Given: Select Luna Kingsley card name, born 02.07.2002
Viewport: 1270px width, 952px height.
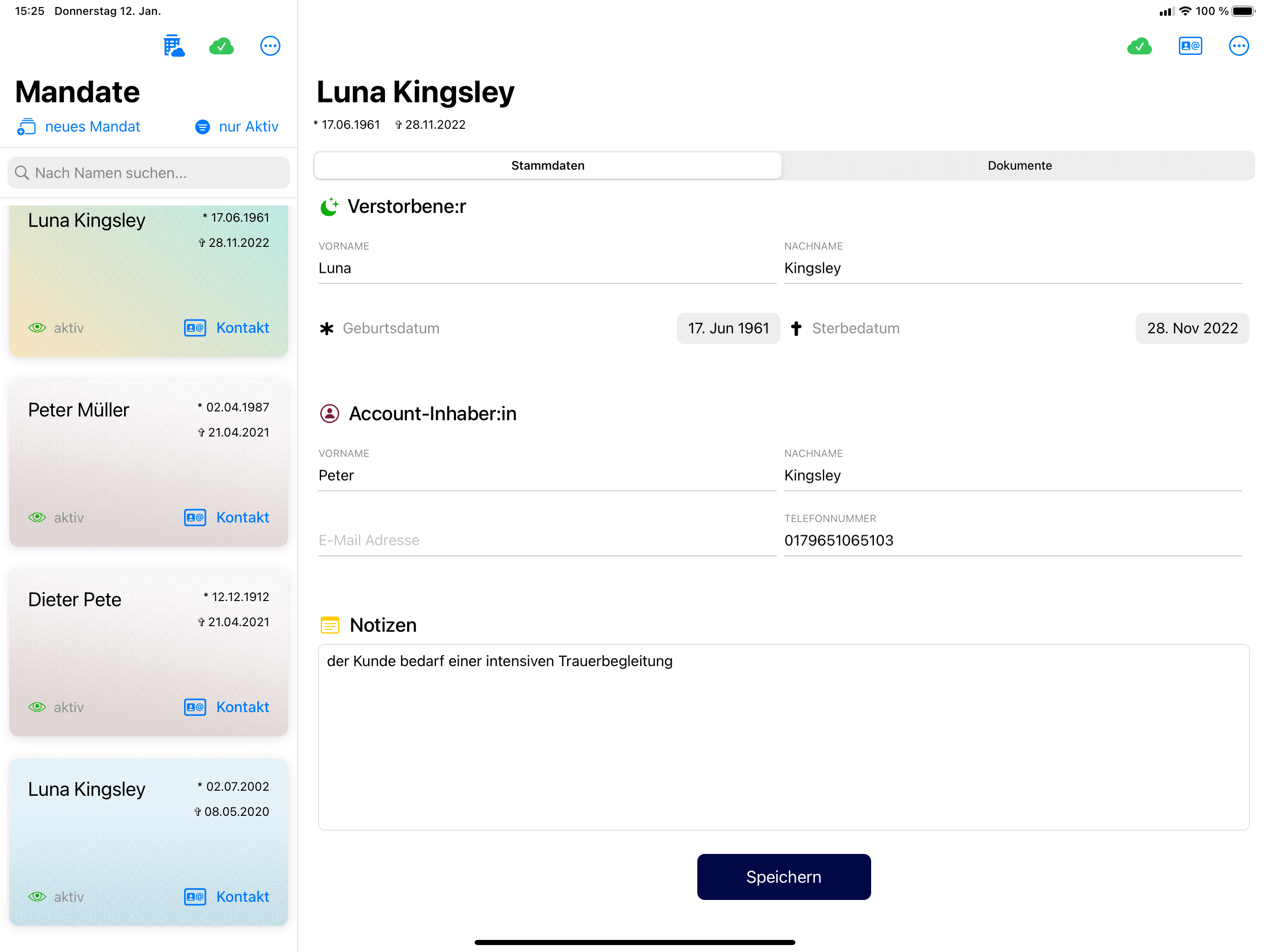Looking at the screenshot, I should (86, 789).
